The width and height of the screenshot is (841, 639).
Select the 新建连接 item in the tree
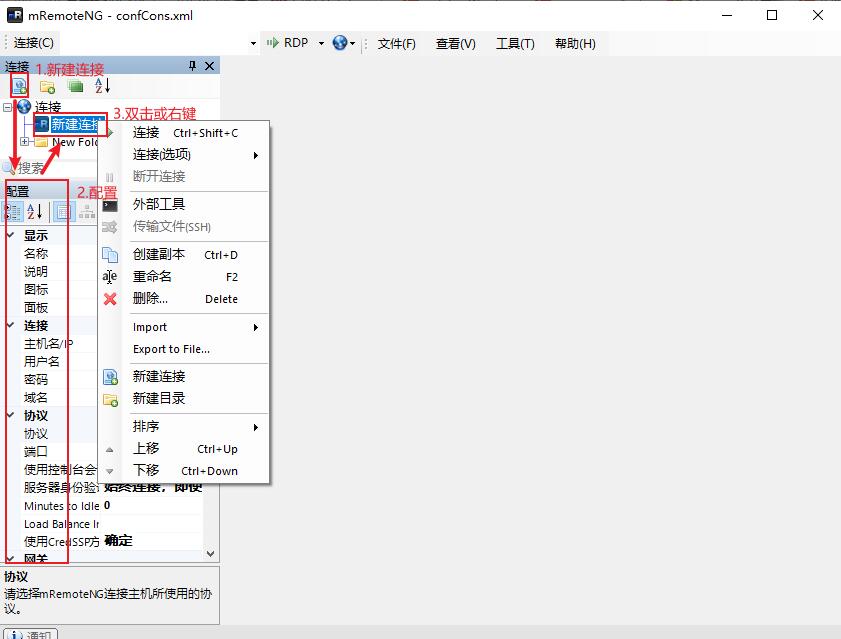70,124
